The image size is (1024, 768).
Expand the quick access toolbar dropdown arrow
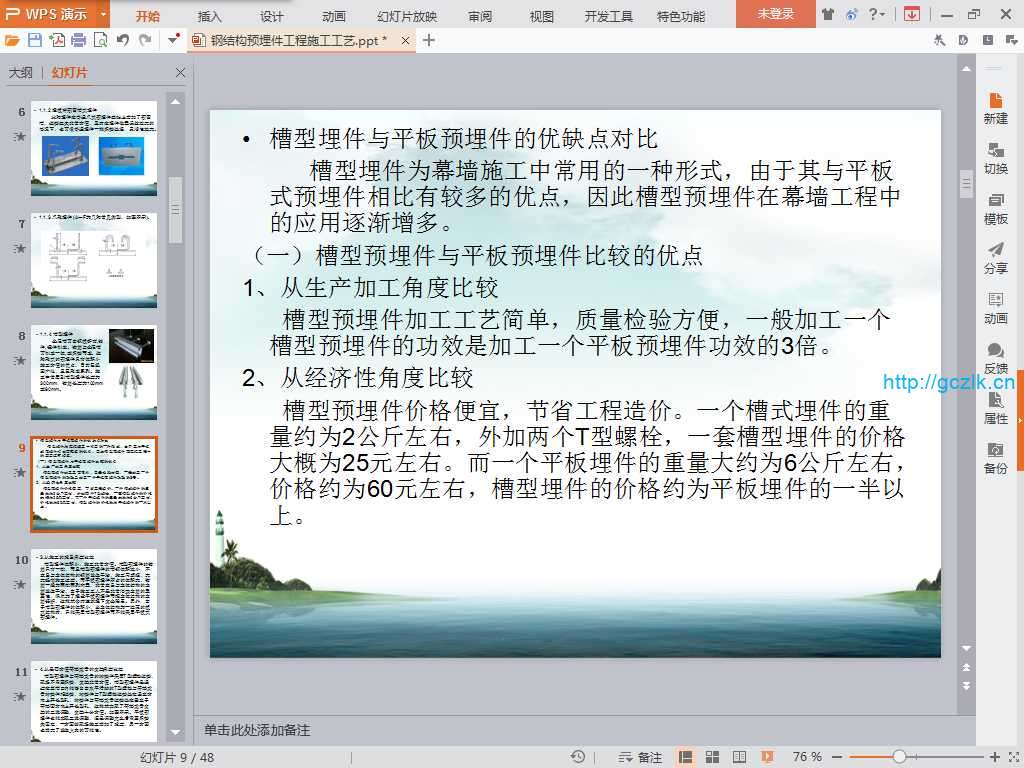173,40
